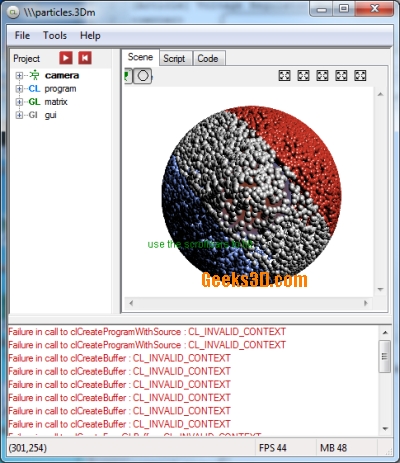
Task: Click scene viewport scroll down arrow
Action: (380, 289)
